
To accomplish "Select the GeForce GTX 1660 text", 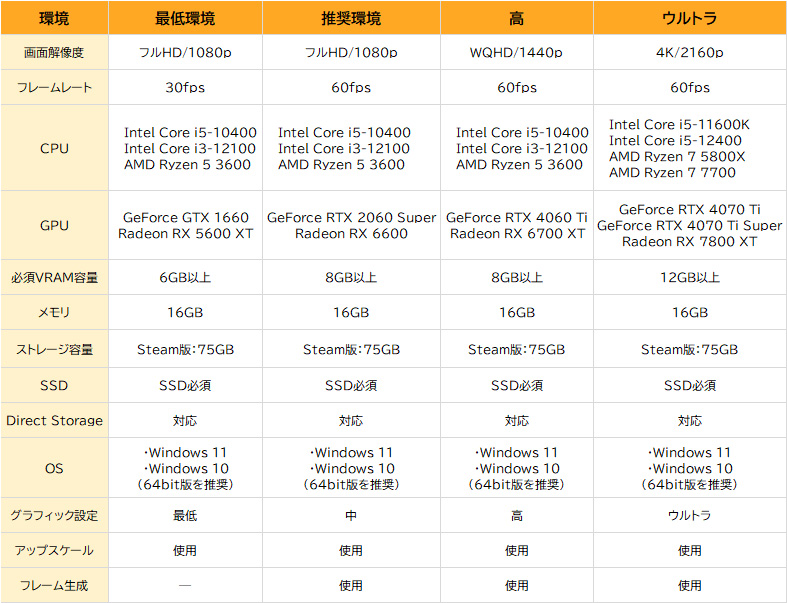I will (185, 217).
